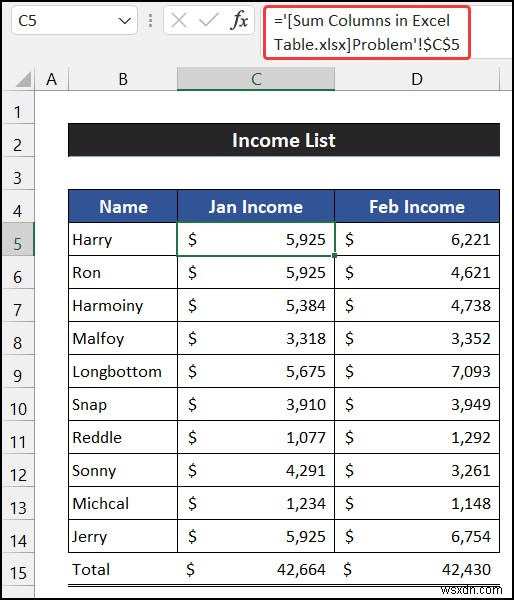Select Jerry's Feb Income cell 6,754

point(417,536)
